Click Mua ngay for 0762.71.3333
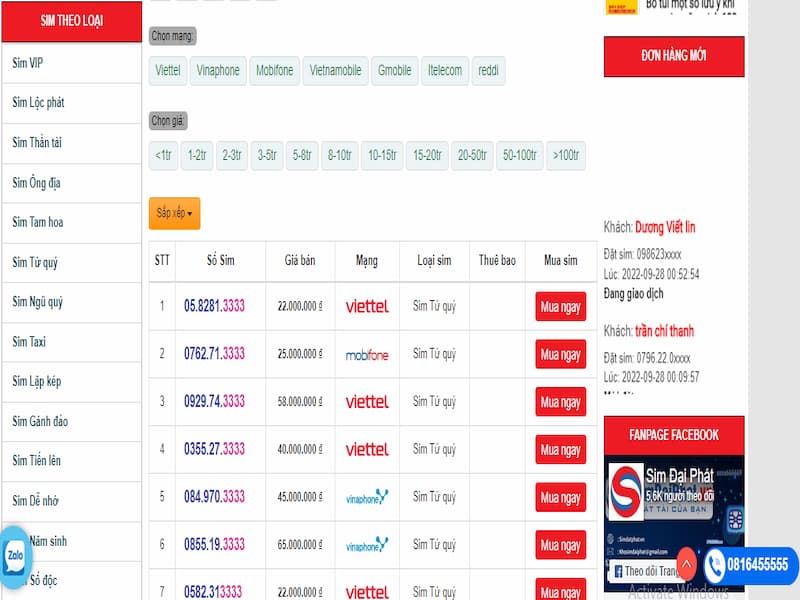Screen dimensions: 800x600 tap(560, 355)
